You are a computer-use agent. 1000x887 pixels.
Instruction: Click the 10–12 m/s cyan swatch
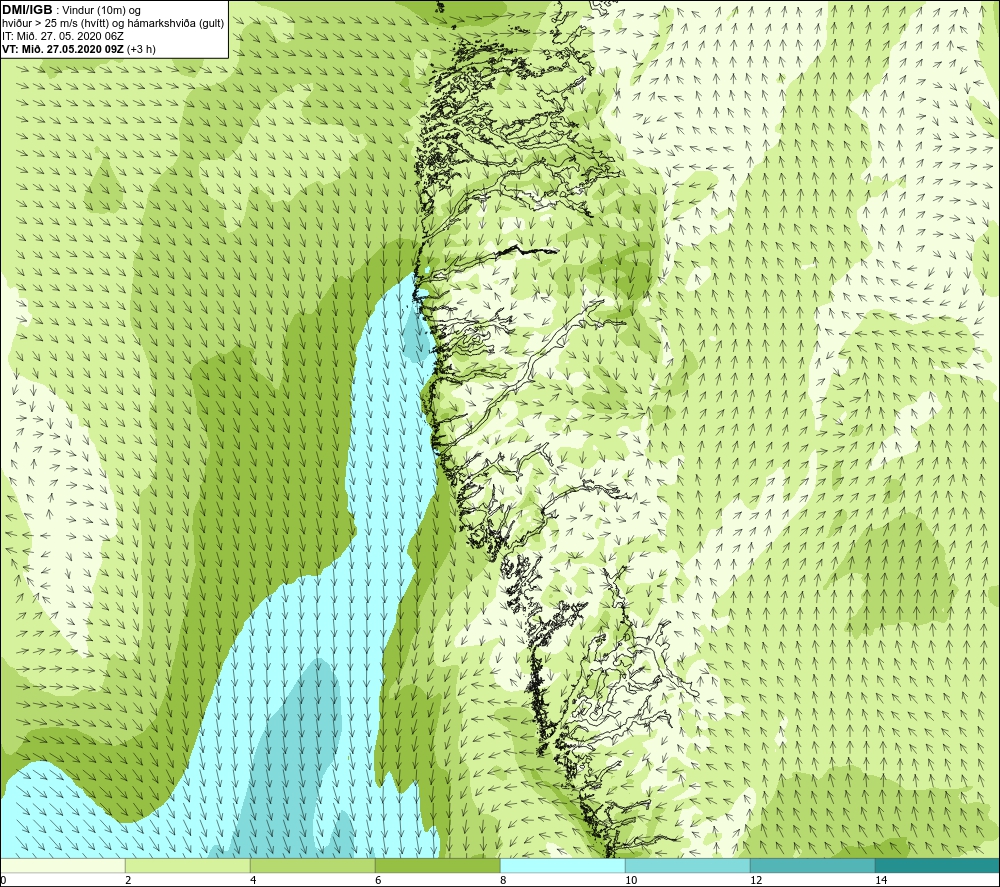tap(688, 866)
